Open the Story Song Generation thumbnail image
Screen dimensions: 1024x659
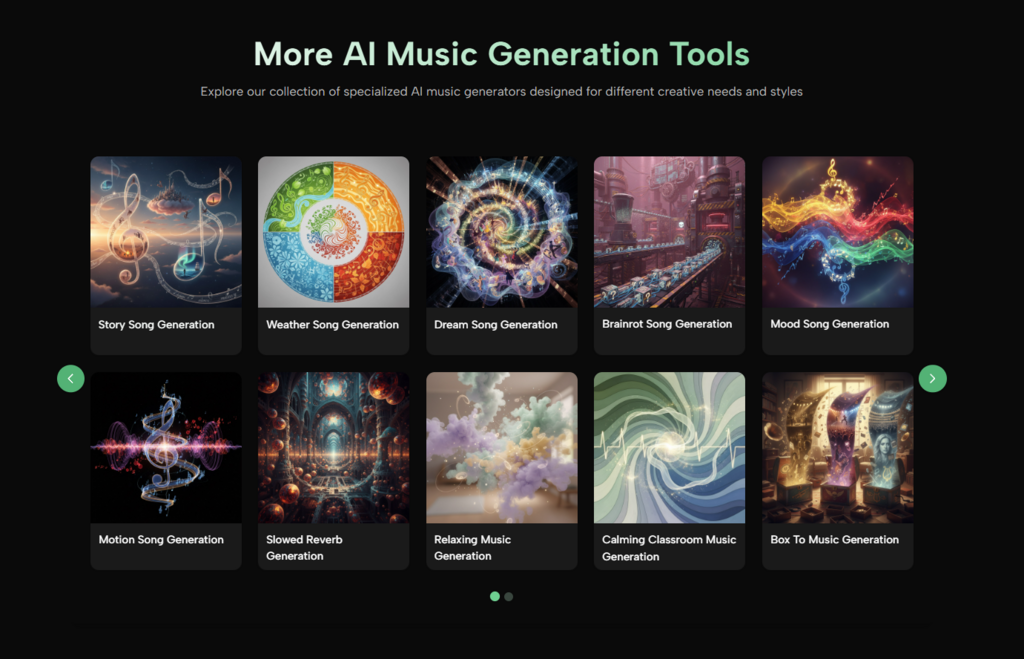pos(166,231)
